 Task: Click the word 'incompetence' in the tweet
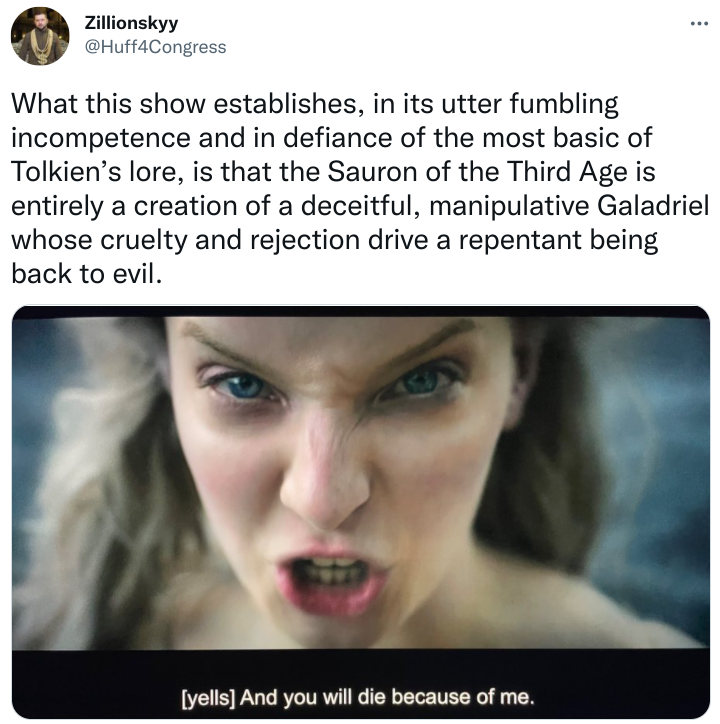pyautogui.click(x=101, y=138)
